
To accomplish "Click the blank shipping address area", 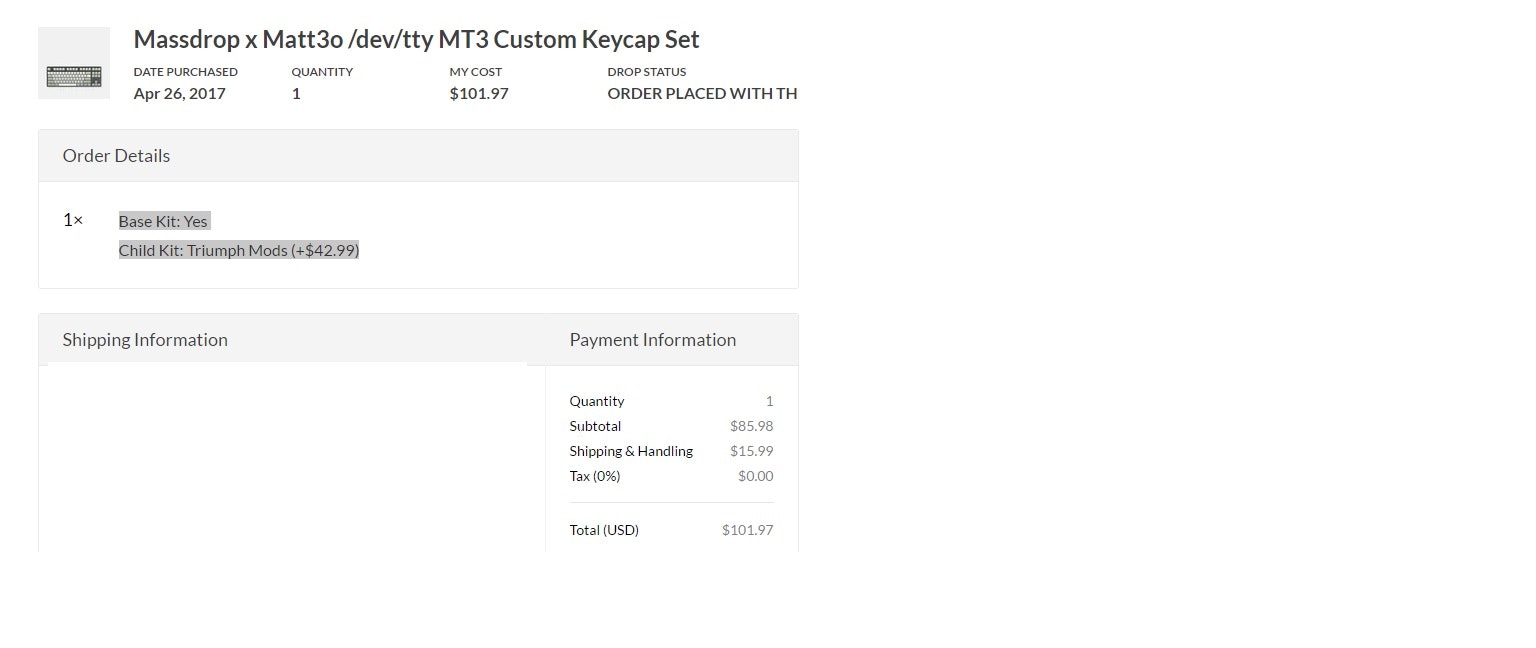I will tap(288, 455).
